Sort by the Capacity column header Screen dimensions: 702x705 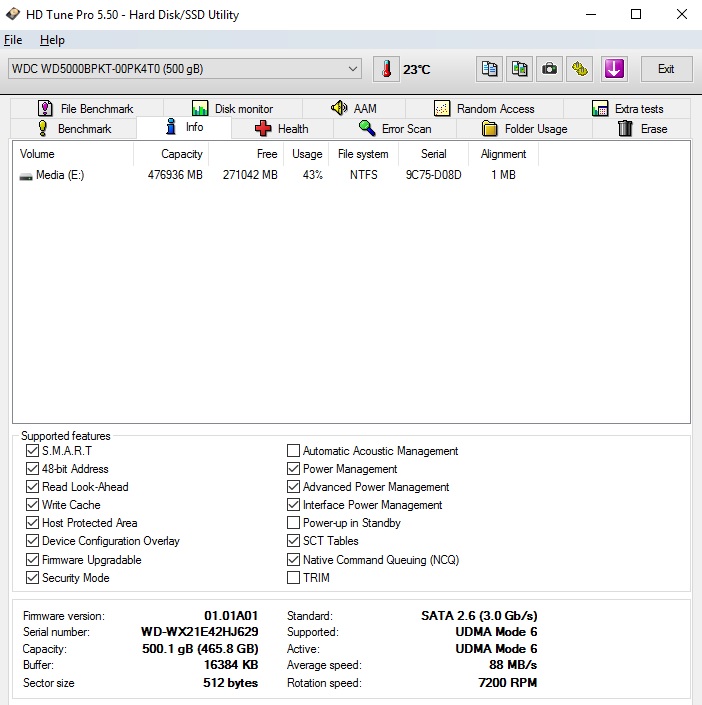click(181, 154)
